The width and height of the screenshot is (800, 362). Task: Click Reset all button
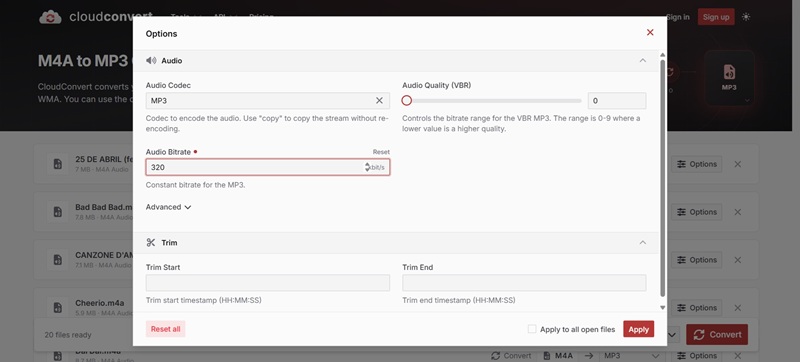click(x=165, y=329)
